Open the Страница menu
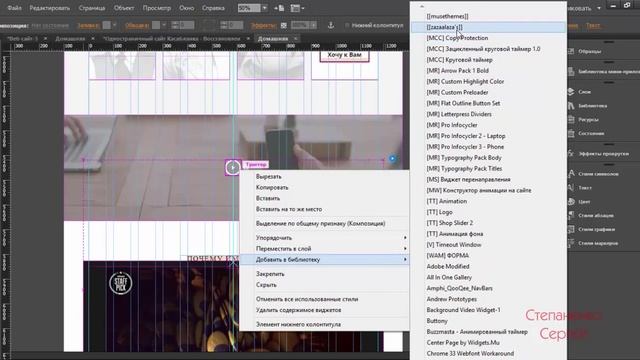This screenshot has height=360, width=640. click(92, 8)
